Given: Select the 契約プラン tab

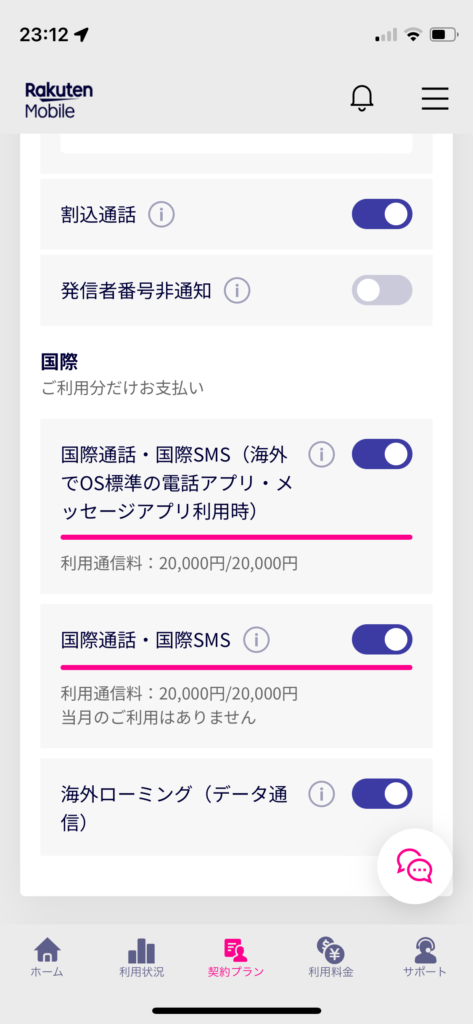Looking at the screenshot, I should pos(236,957).
